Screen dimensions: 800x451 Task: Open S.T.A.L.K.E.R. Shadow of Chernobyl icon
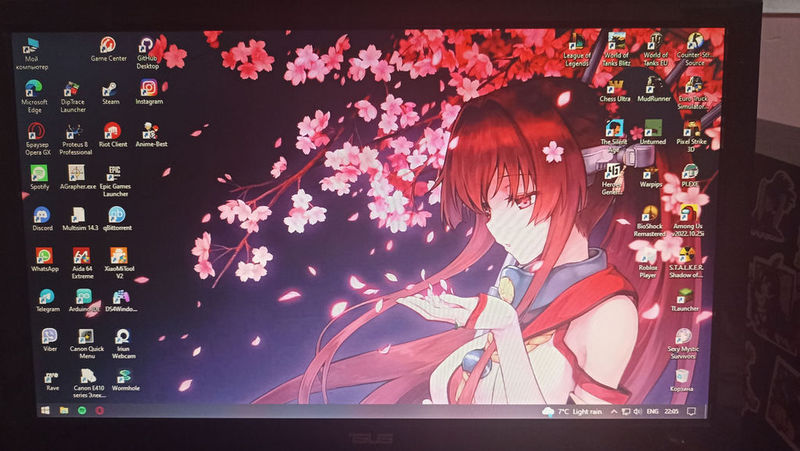pos(686,263)
